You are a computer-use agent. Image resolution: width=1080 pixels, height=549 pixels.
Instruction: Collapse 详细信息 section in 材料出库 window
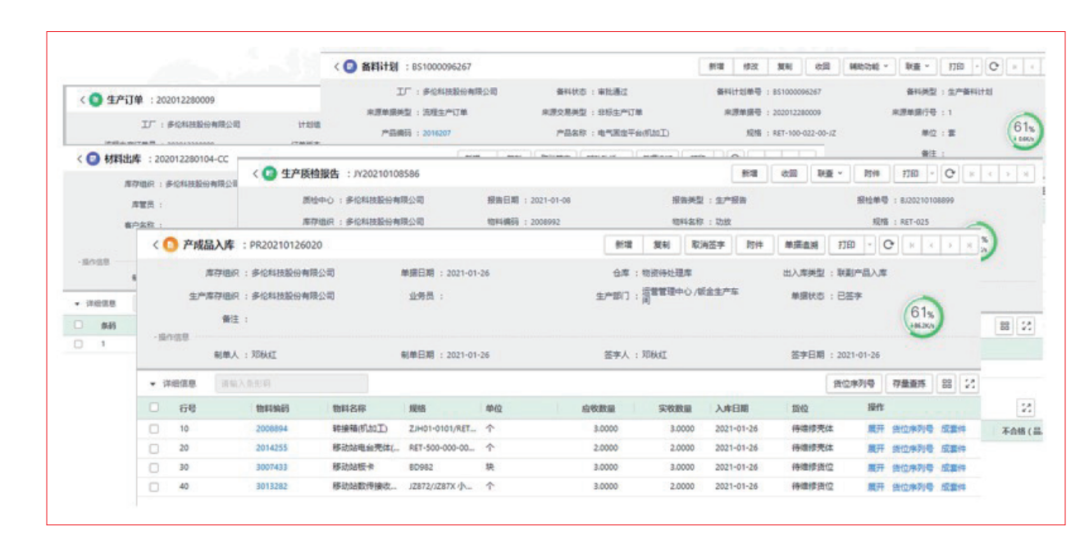tap(77, 304)
